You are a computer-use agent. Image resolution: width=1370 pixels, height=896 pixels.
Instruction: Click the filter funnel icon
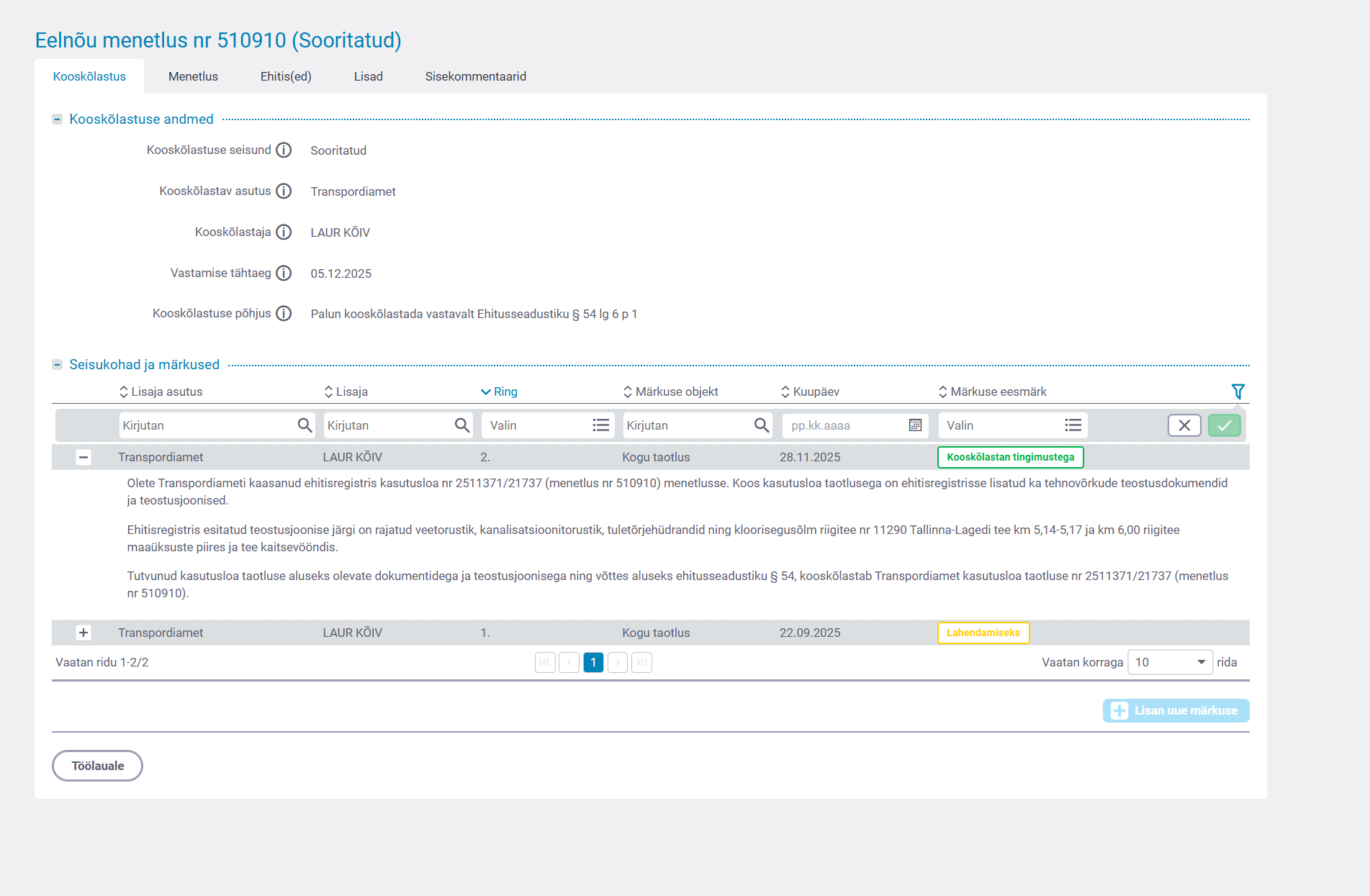coord(1238,392)
